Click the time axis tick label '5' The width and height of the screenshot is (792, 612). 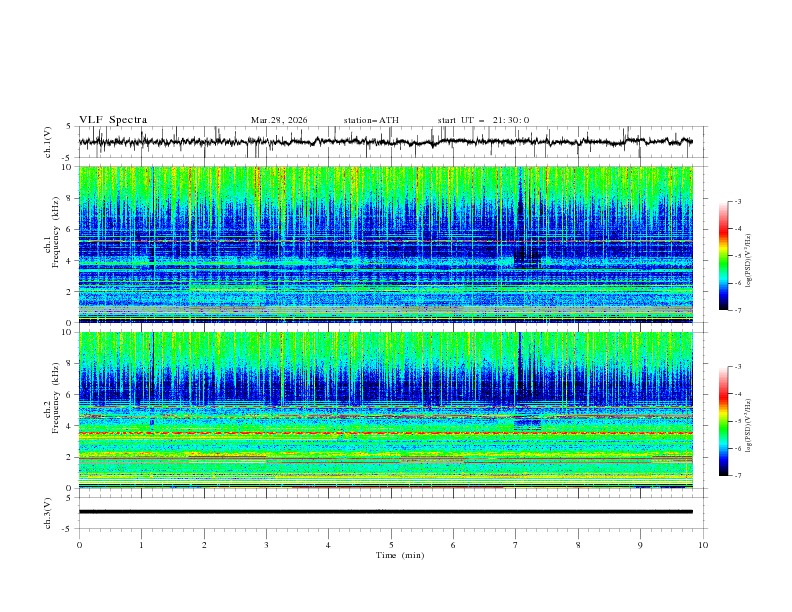pyautogui.click(x=391, y=545)
